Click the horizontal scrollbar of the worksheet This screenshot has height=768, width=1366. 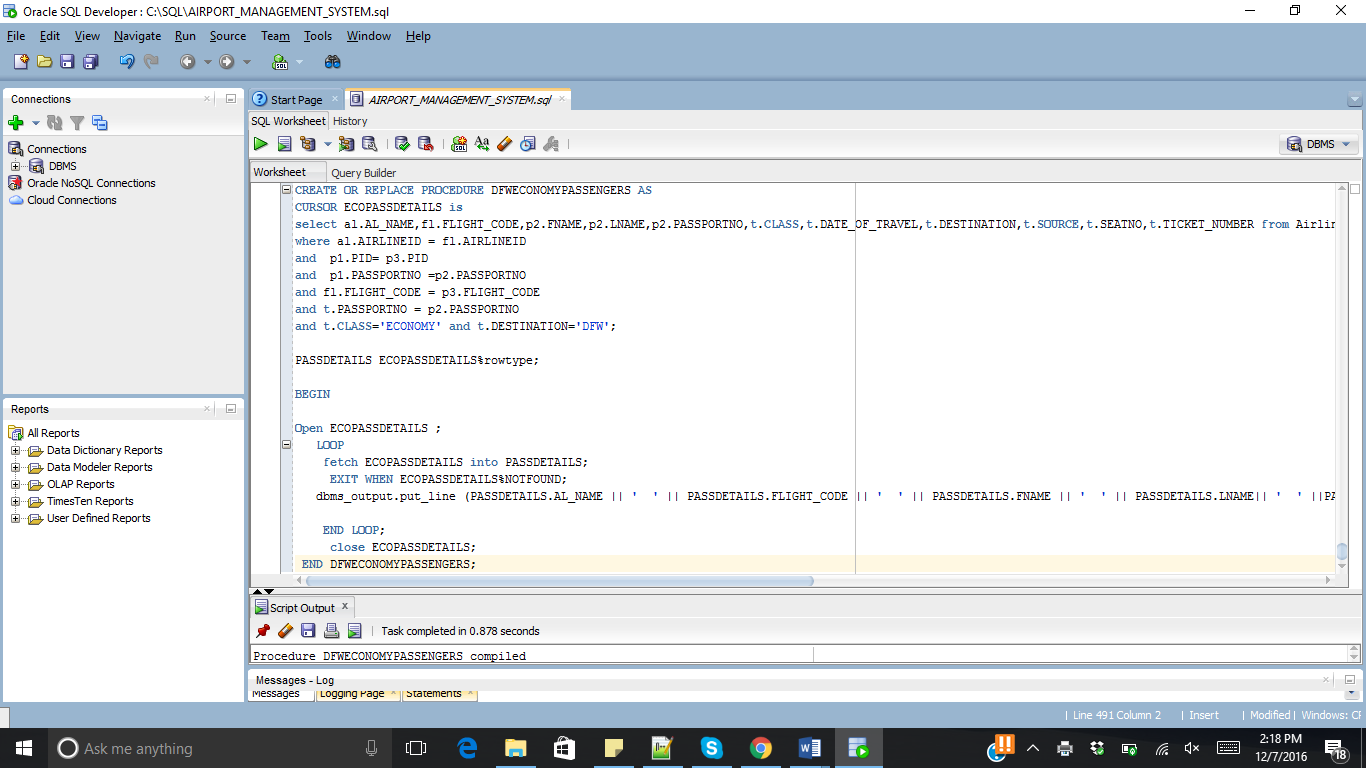click(560, 581)
